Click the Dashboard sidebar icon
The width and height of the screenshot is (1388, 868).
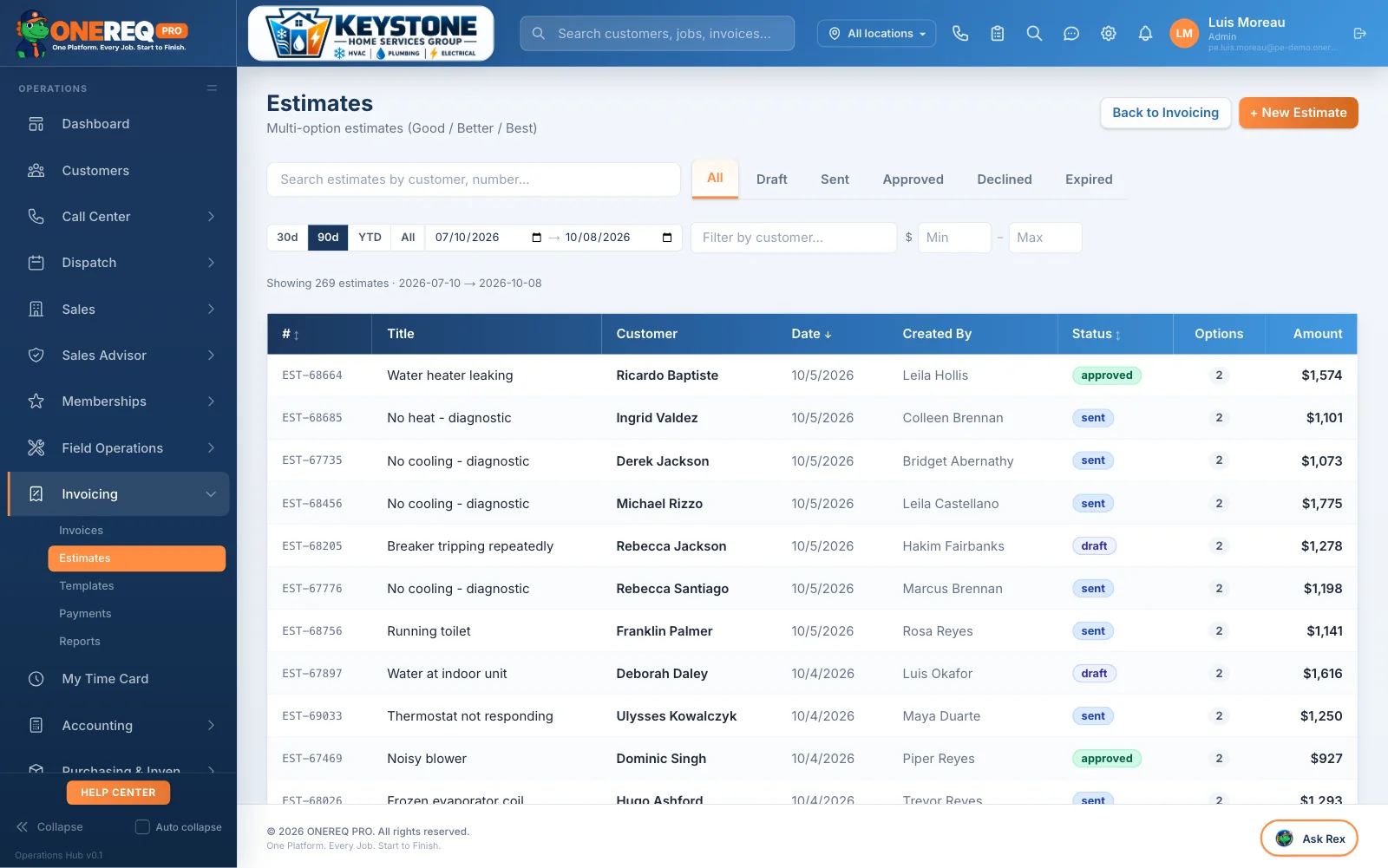pos(36,124)
